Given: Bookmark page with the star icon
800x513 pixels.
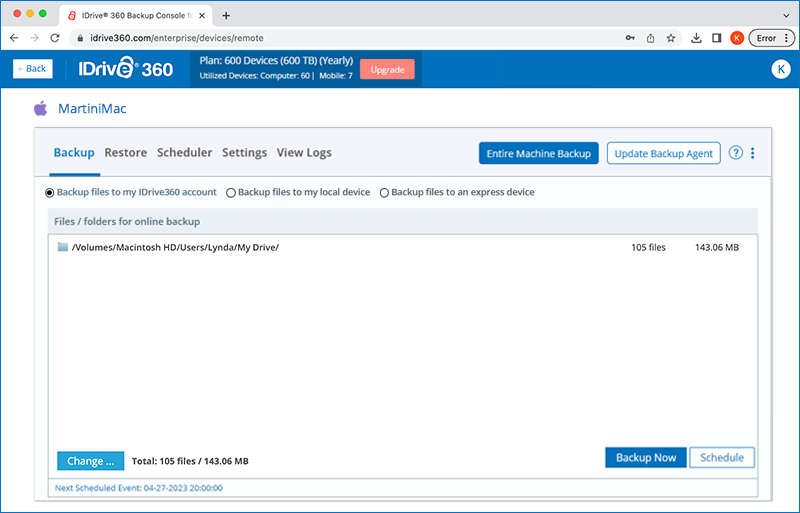Looking at the screenshot, I should (671, 38).
